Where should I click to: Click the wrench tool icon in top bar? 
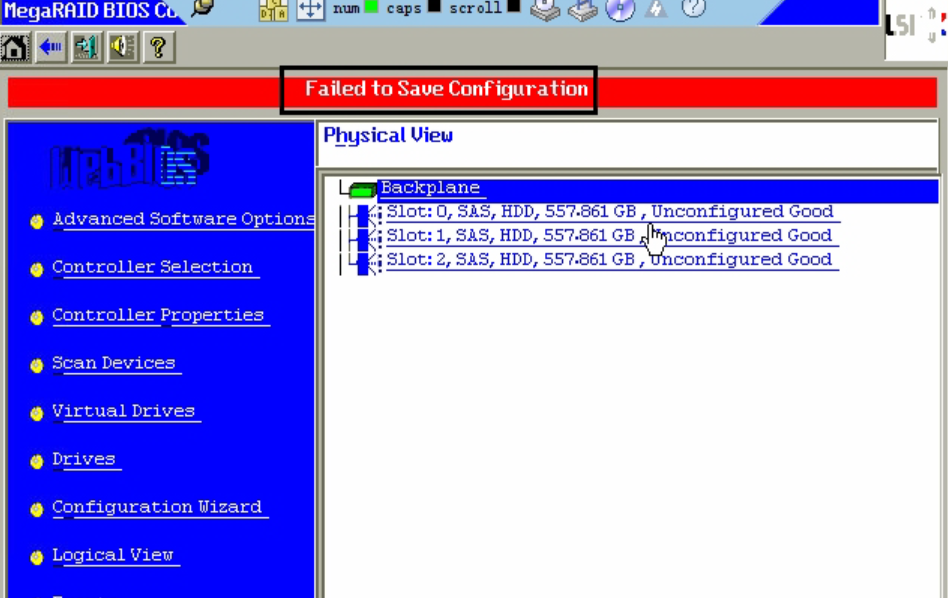203,8
